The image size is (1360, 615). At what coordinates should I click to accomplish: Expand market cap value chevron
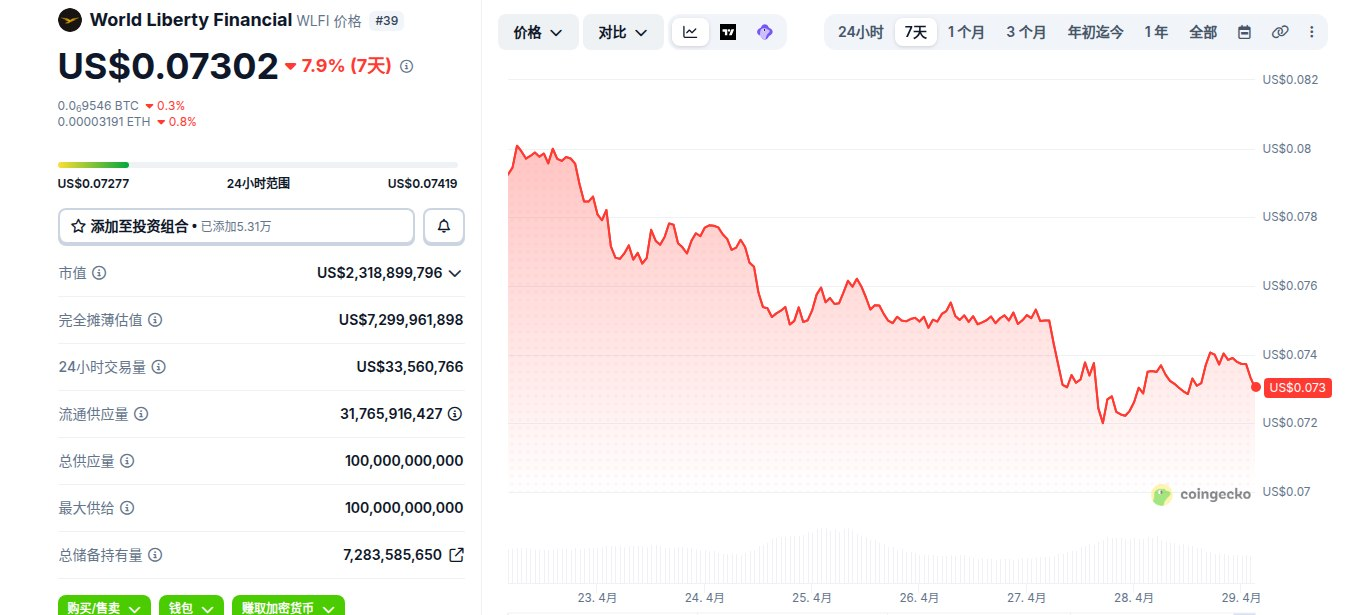[455, 273]
